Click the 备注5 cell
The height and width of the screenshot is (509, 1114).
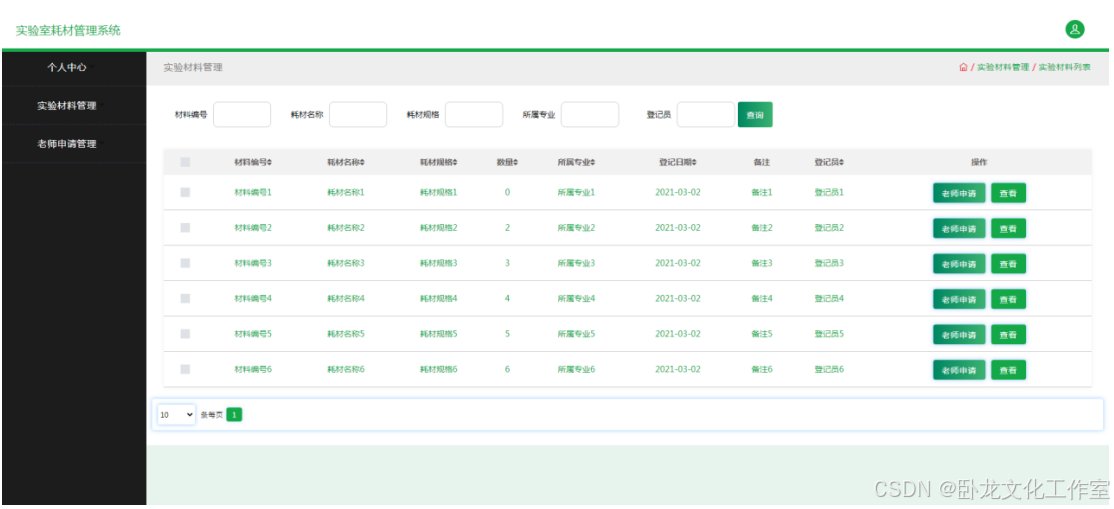[x=762, y=334]
